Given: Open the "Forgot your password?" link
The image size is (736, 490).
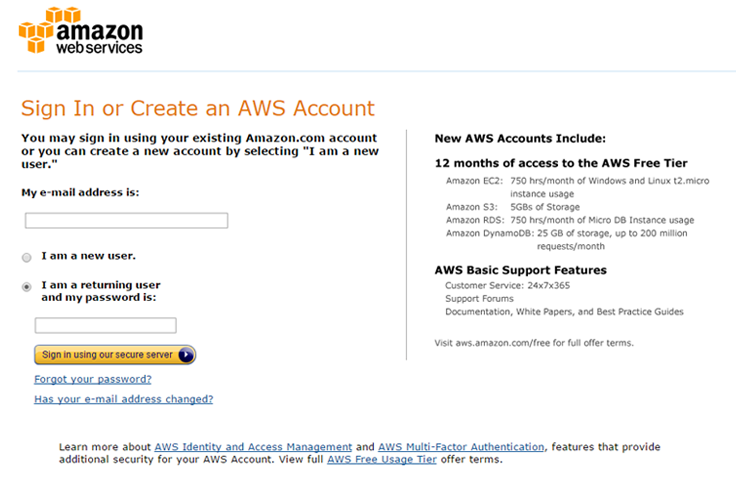Looking at the screenshot, I should 93,379.
